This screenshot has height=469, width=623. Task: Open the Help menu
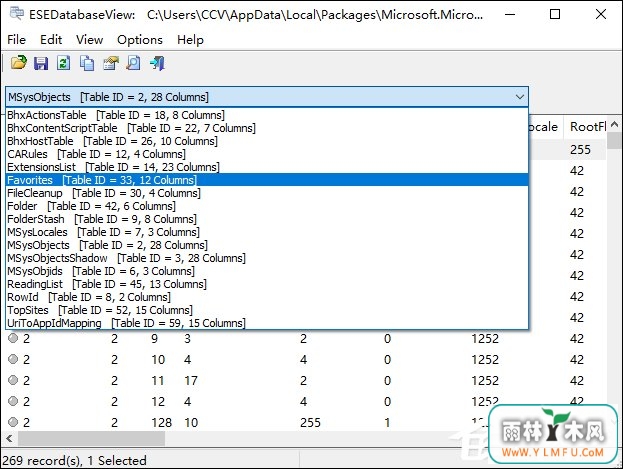point(190,40)
